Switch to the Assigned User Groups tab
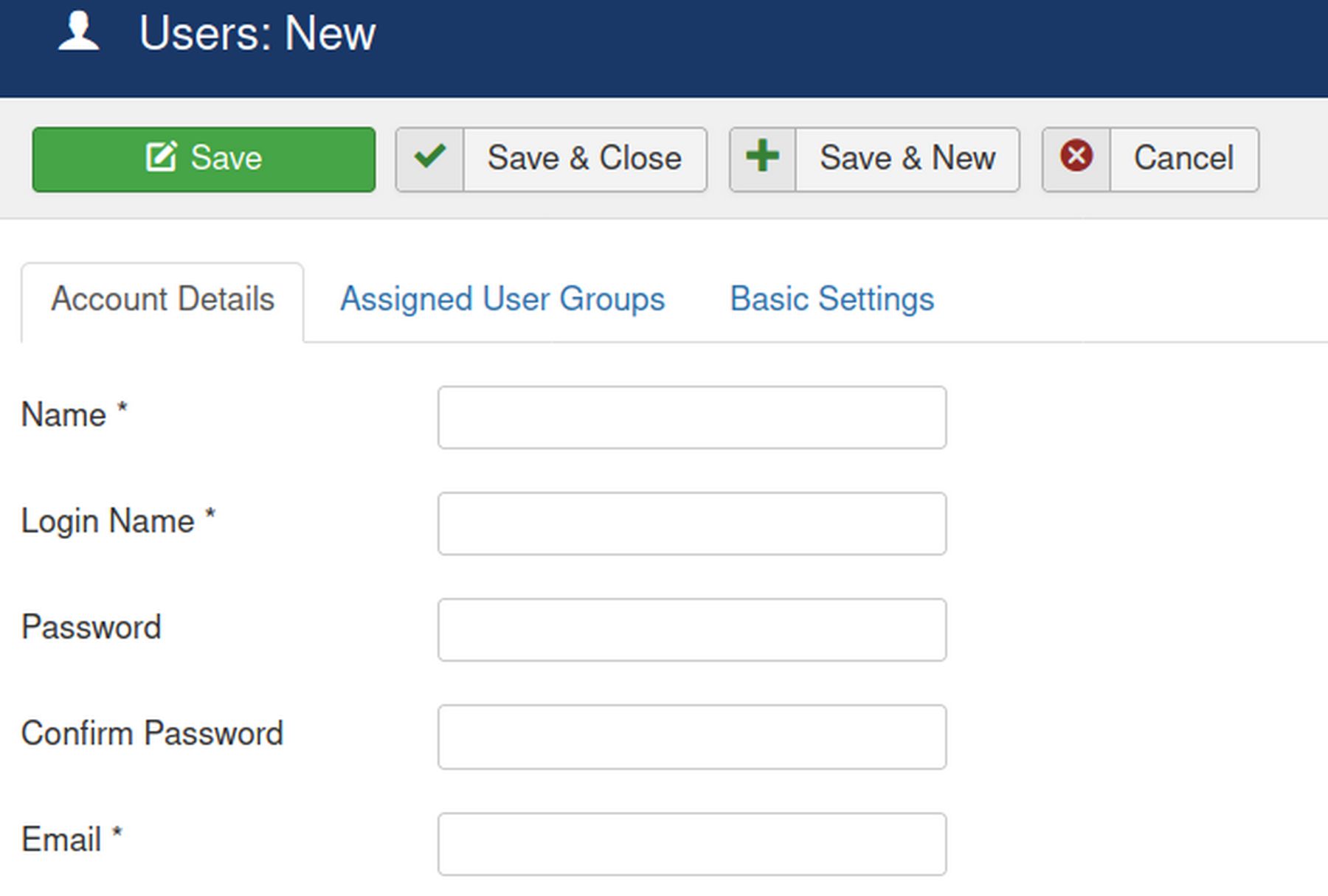Viewport: 1328px width, 896px height. pos(502,300)
